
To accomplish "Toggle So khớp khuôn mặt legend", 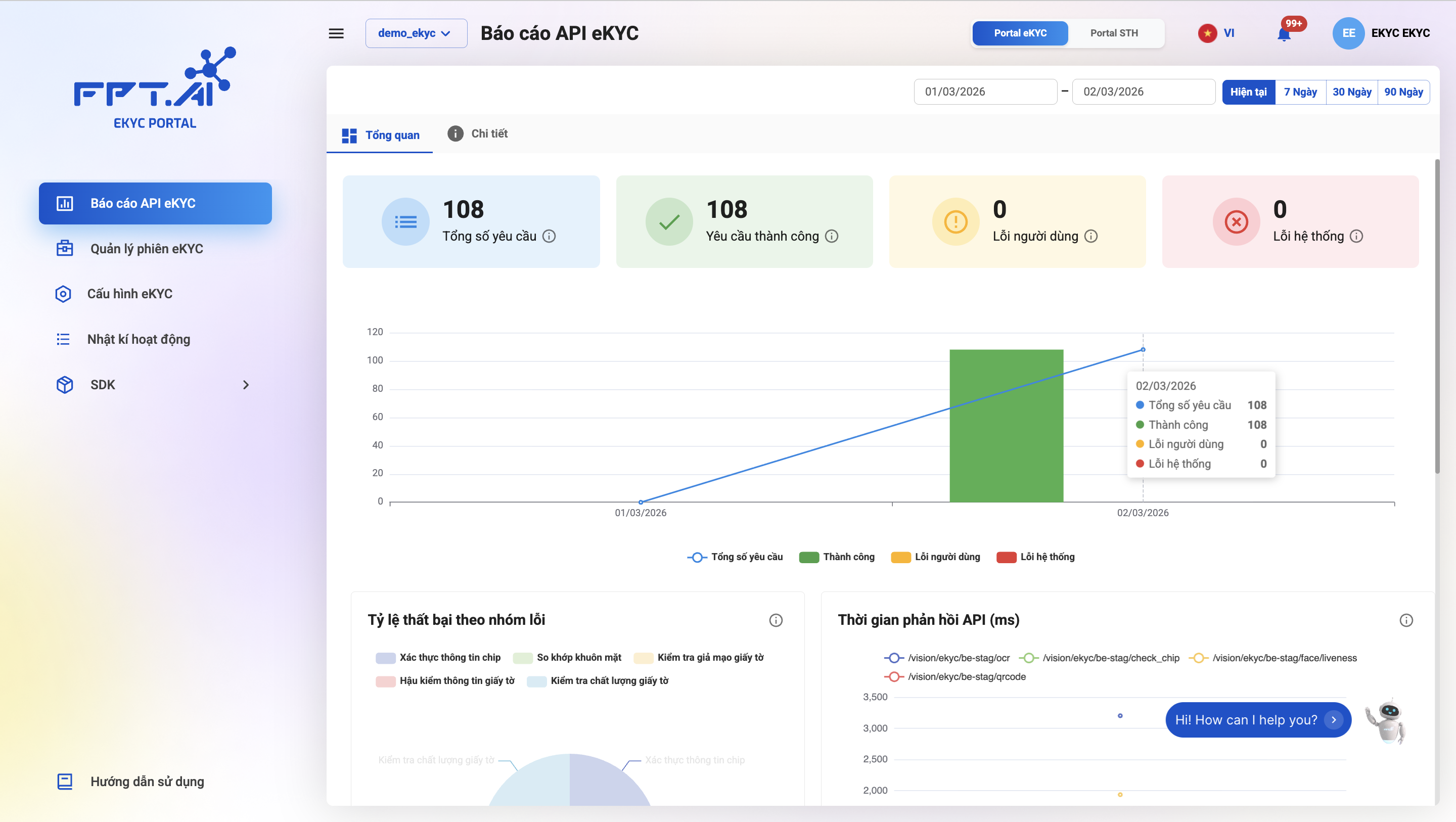I will pos(567,658).
